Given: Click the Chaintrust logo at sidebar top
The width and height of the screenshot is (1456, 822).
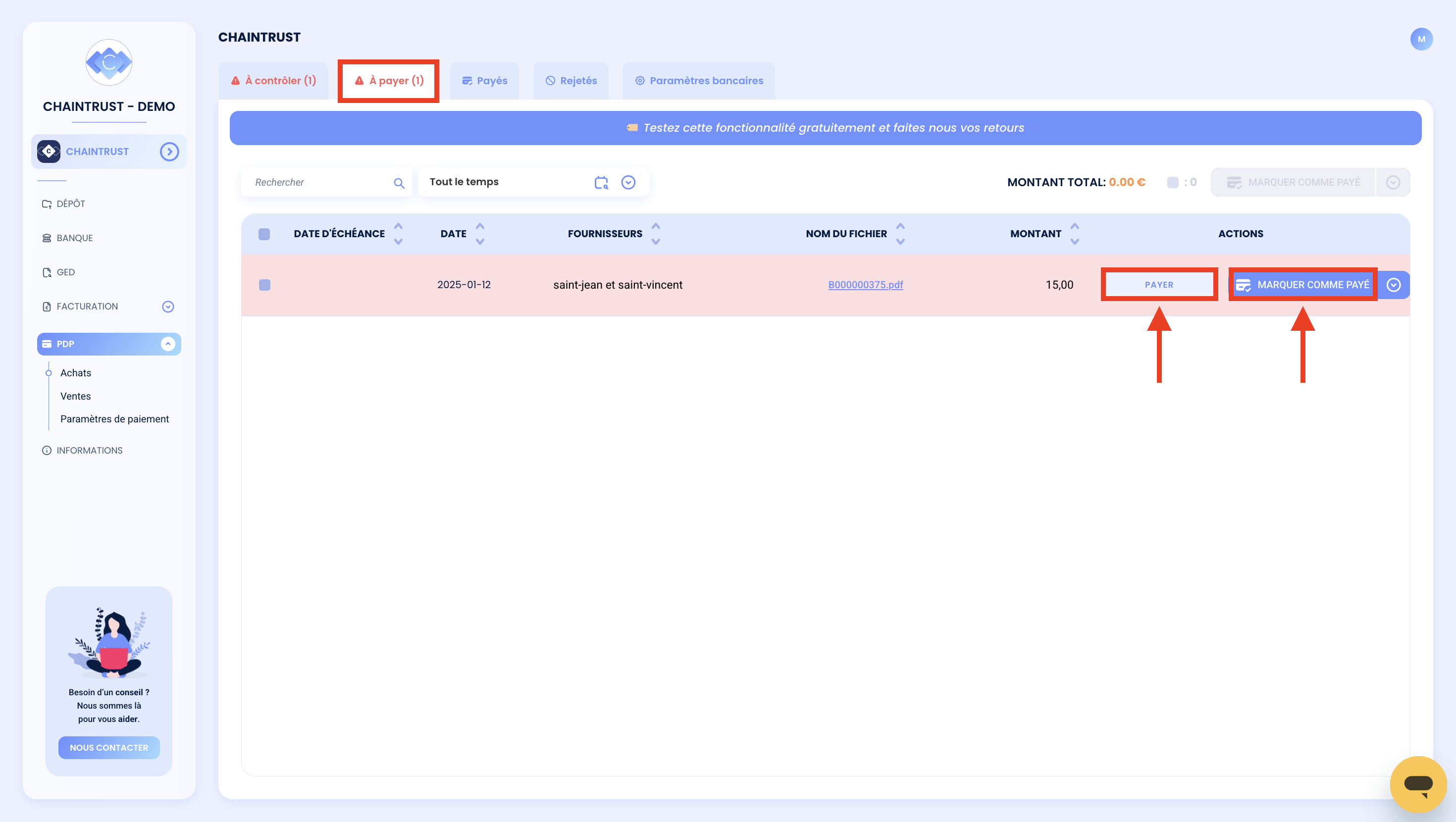Looking at the screenshot, I should click(x=108, y=62).
